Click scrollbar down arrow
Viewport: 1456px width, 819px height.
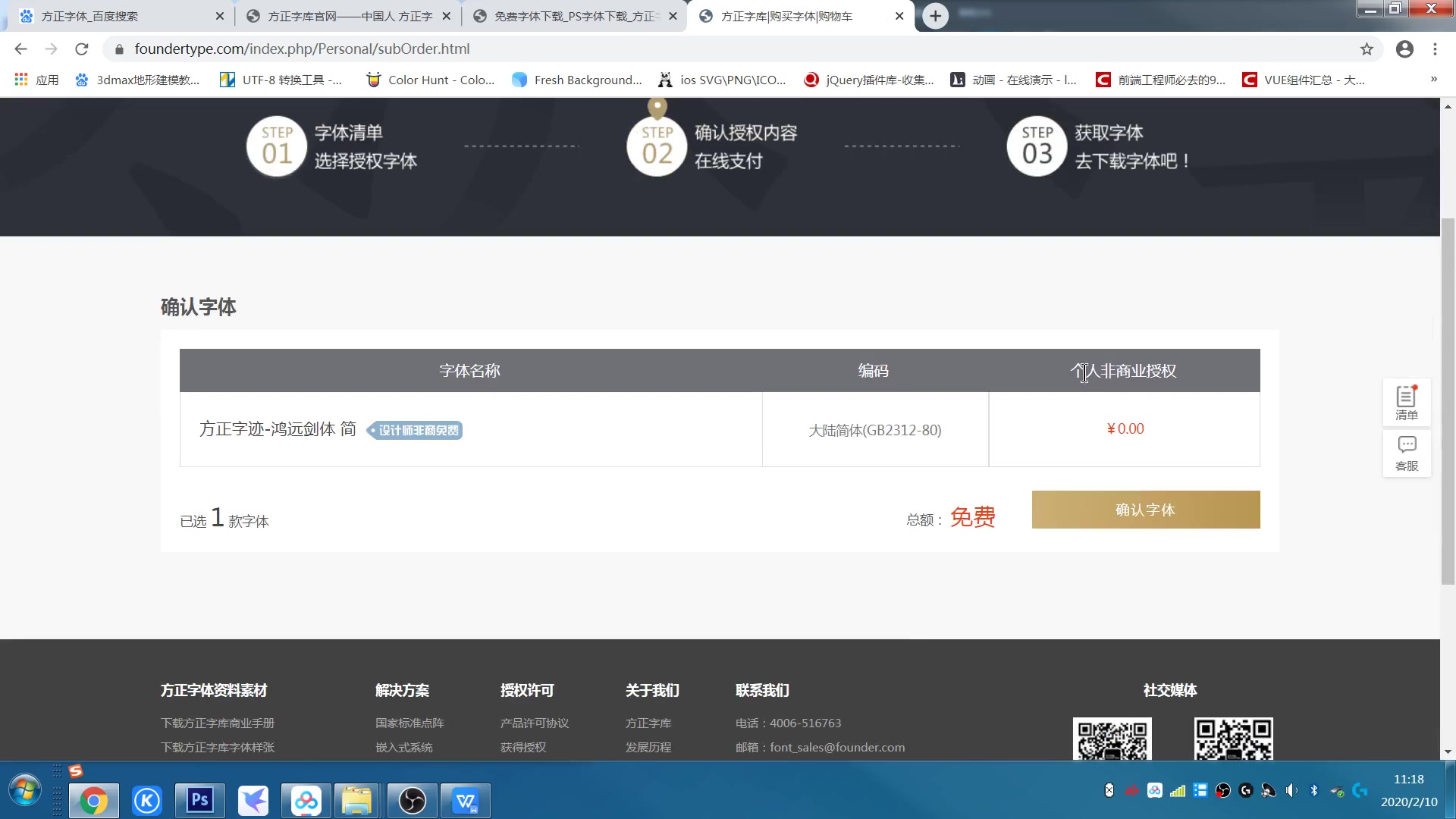[x=1448, y=752]
